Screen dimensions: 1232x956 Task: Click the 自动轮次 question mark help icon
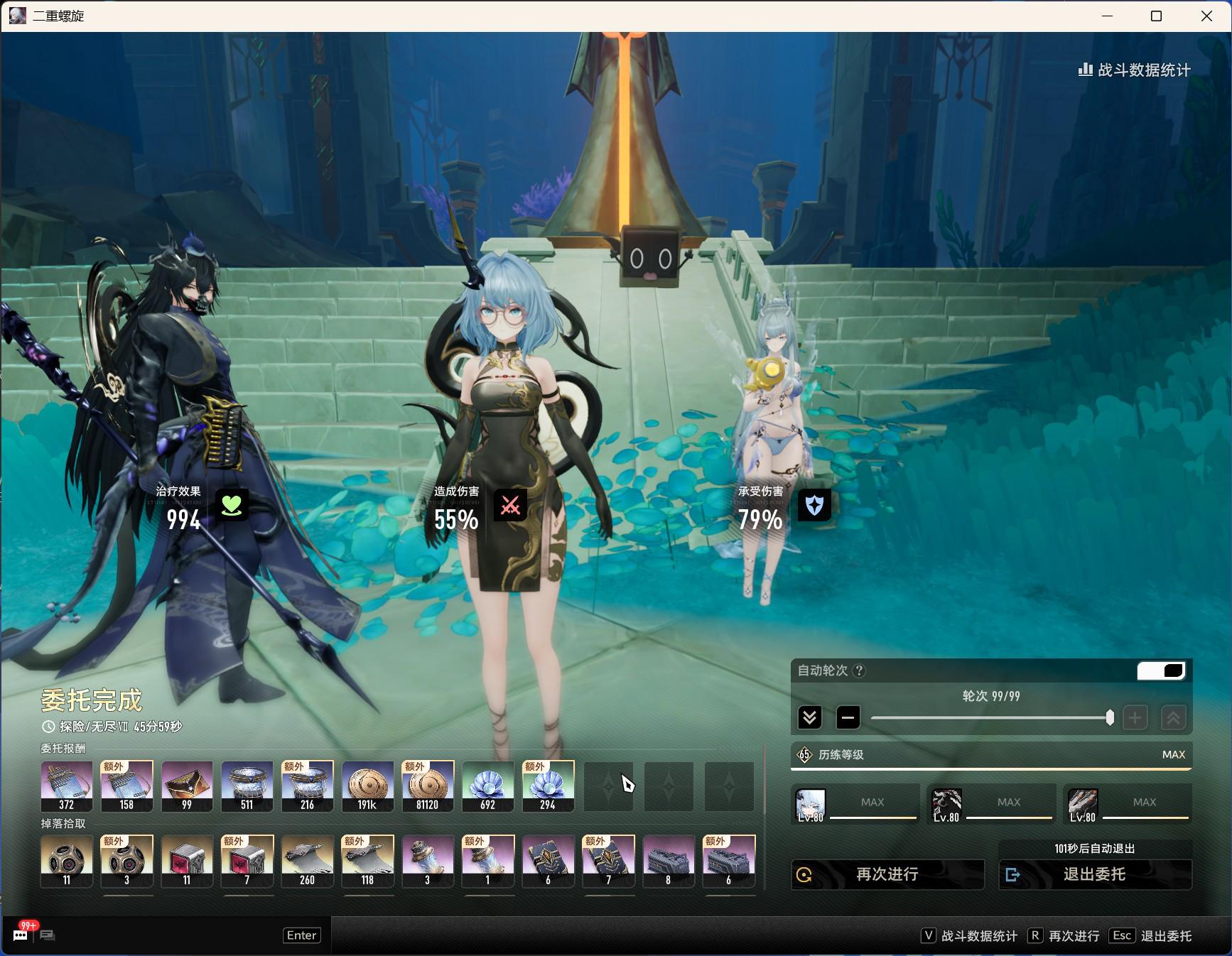coord(859,670)
